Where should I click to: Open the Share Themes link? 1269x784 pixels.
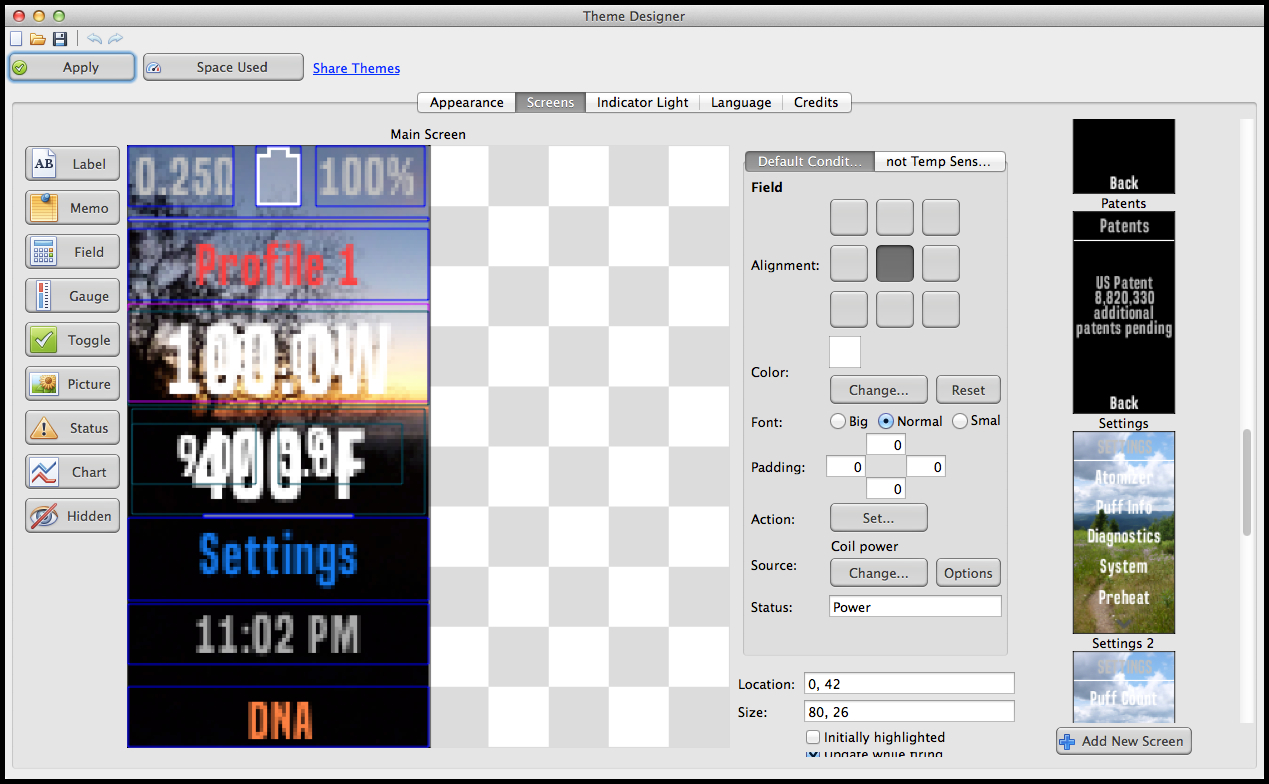[x=356, y=68]
